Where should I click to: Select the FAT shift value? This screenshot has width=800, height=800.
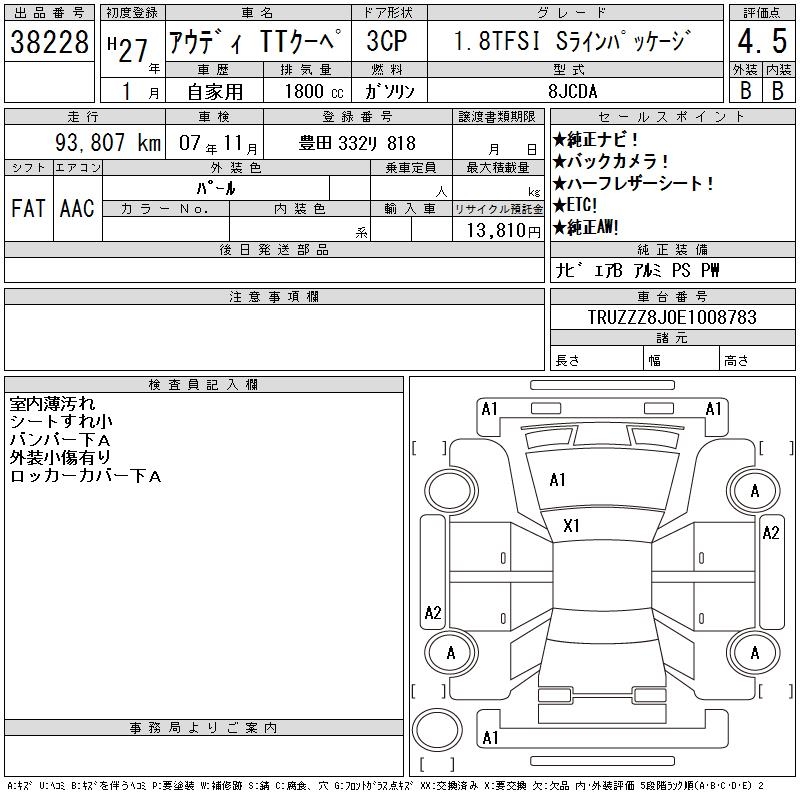point(29,208)
